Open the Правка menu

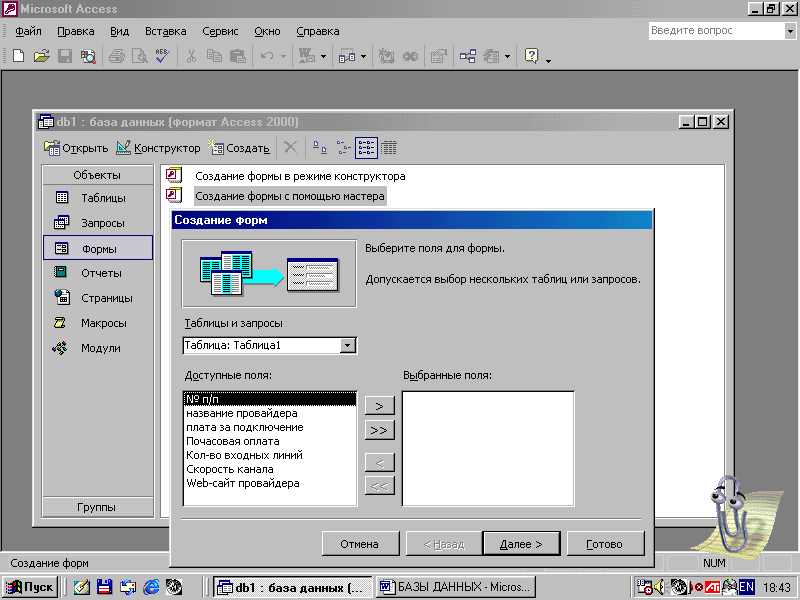coord(76,31)
